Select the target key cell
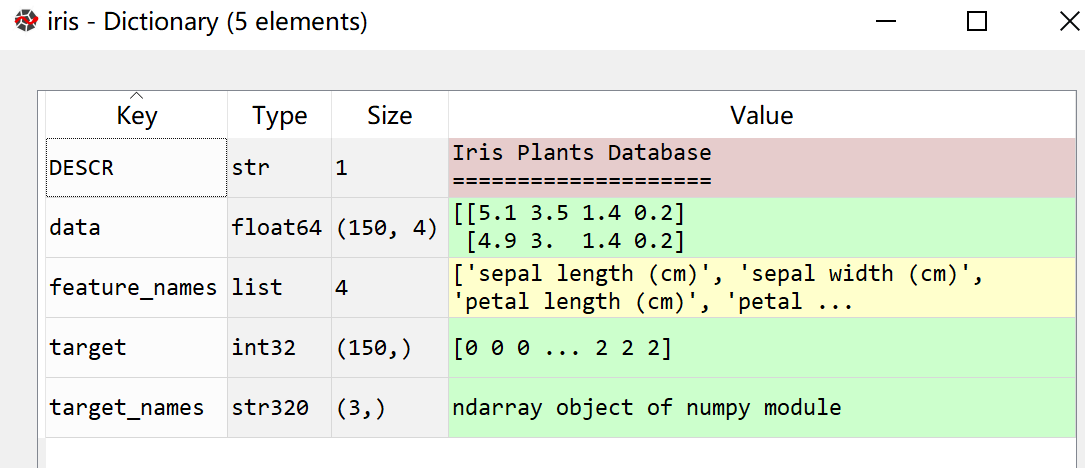The height and width of the screenshot is (468, 1085). point(136,348)
